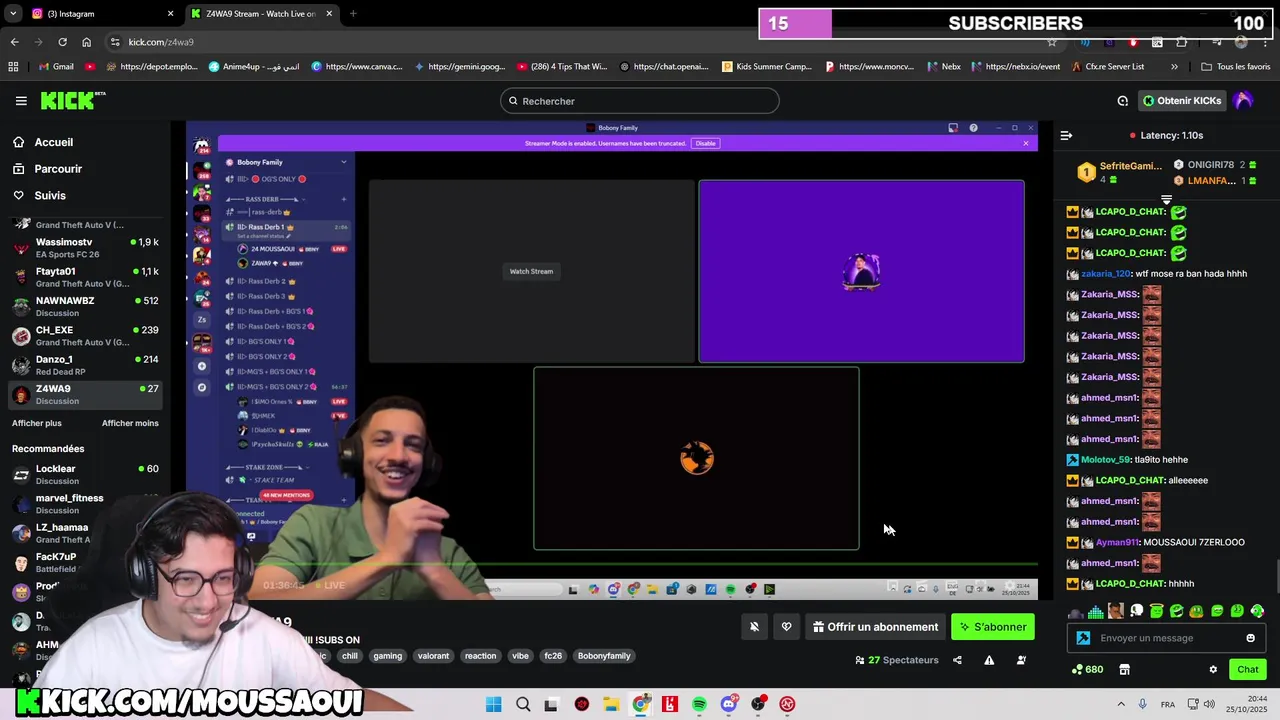
Task: Open a new browser tab
Action: coord(353,14)
